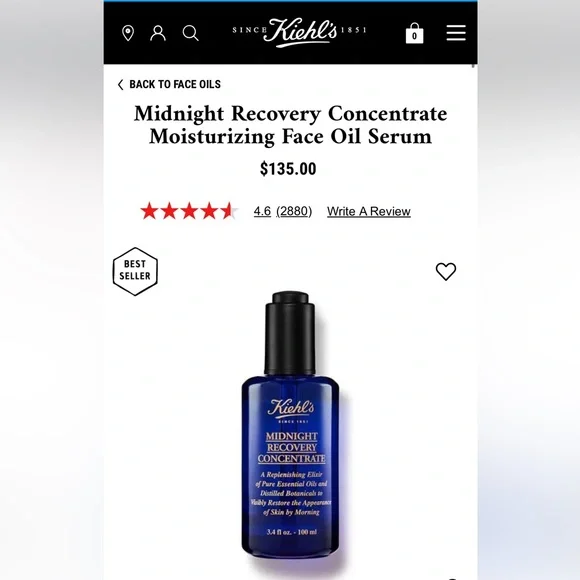Click the search magnifier icon
The height and width of the screenshot is (580, 580).
pyautogui.click(x=190, y=33)
